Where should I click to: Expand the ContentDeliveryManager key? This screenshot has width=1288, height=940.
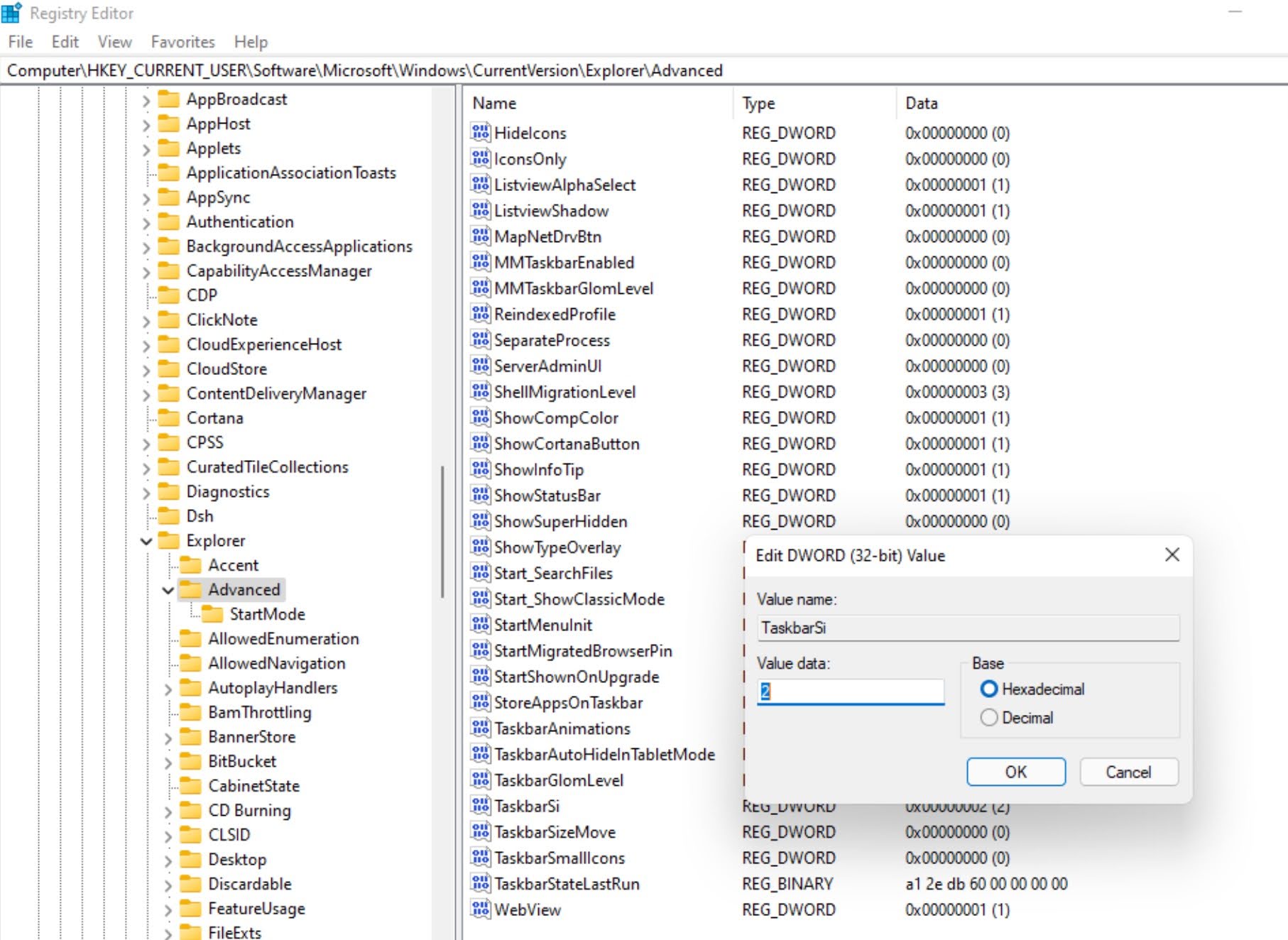click(x=146, y=395)
